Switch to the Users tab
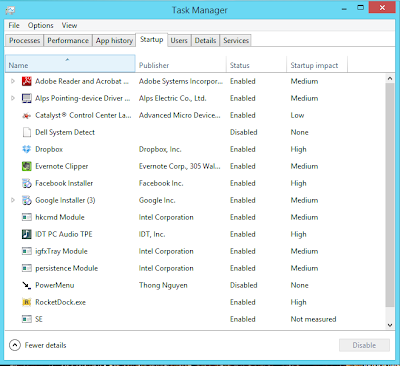Viewport: 400px width, 366px height. [179, 40]
